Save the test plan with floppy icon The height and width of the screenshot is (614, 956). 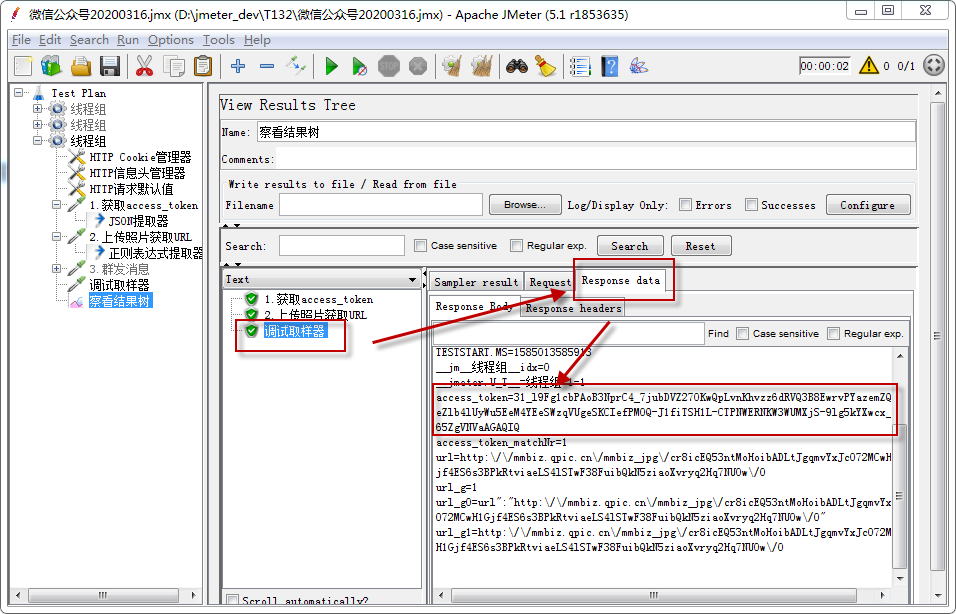110,66
